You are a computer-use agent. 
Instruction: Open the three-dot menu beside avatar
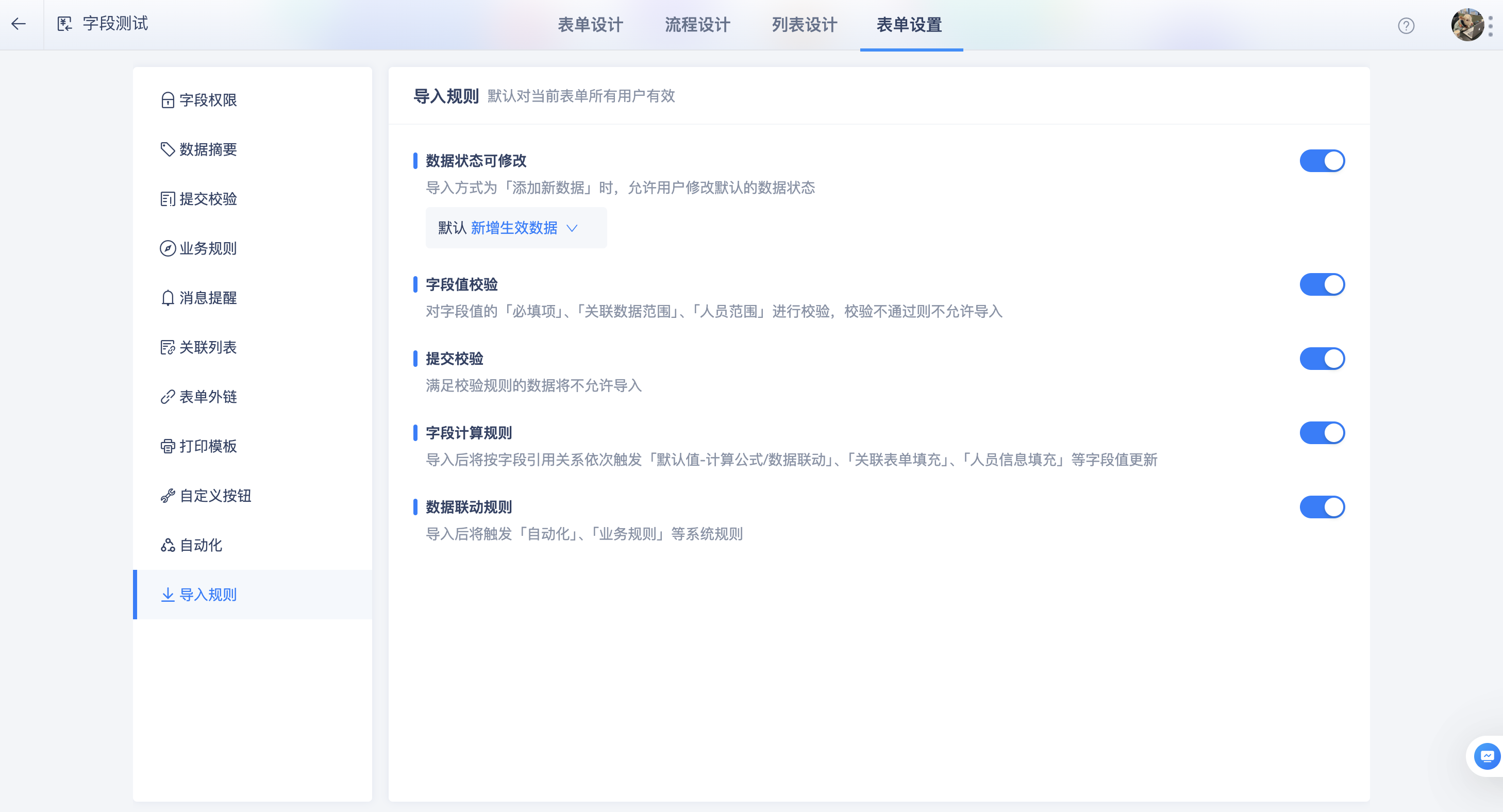coord(1491,26)
